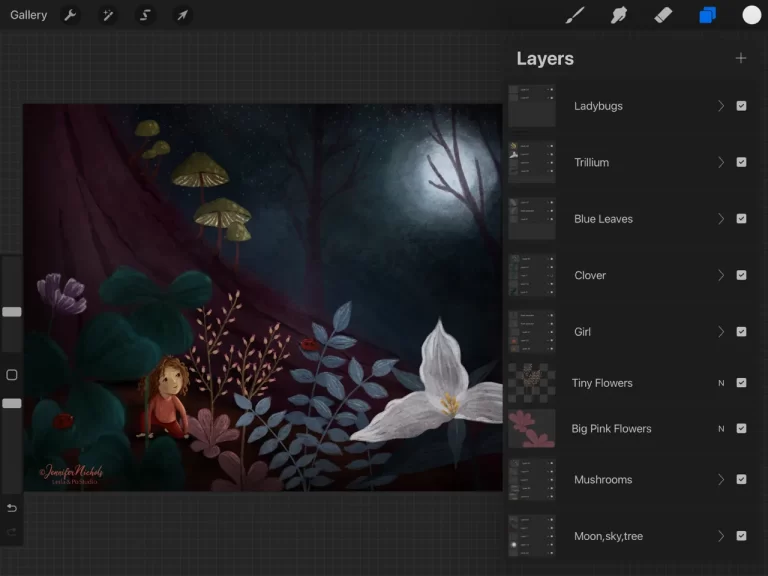
Task: Select the Blue Leaves group thumbnail
Action: [x=532, y=218]
